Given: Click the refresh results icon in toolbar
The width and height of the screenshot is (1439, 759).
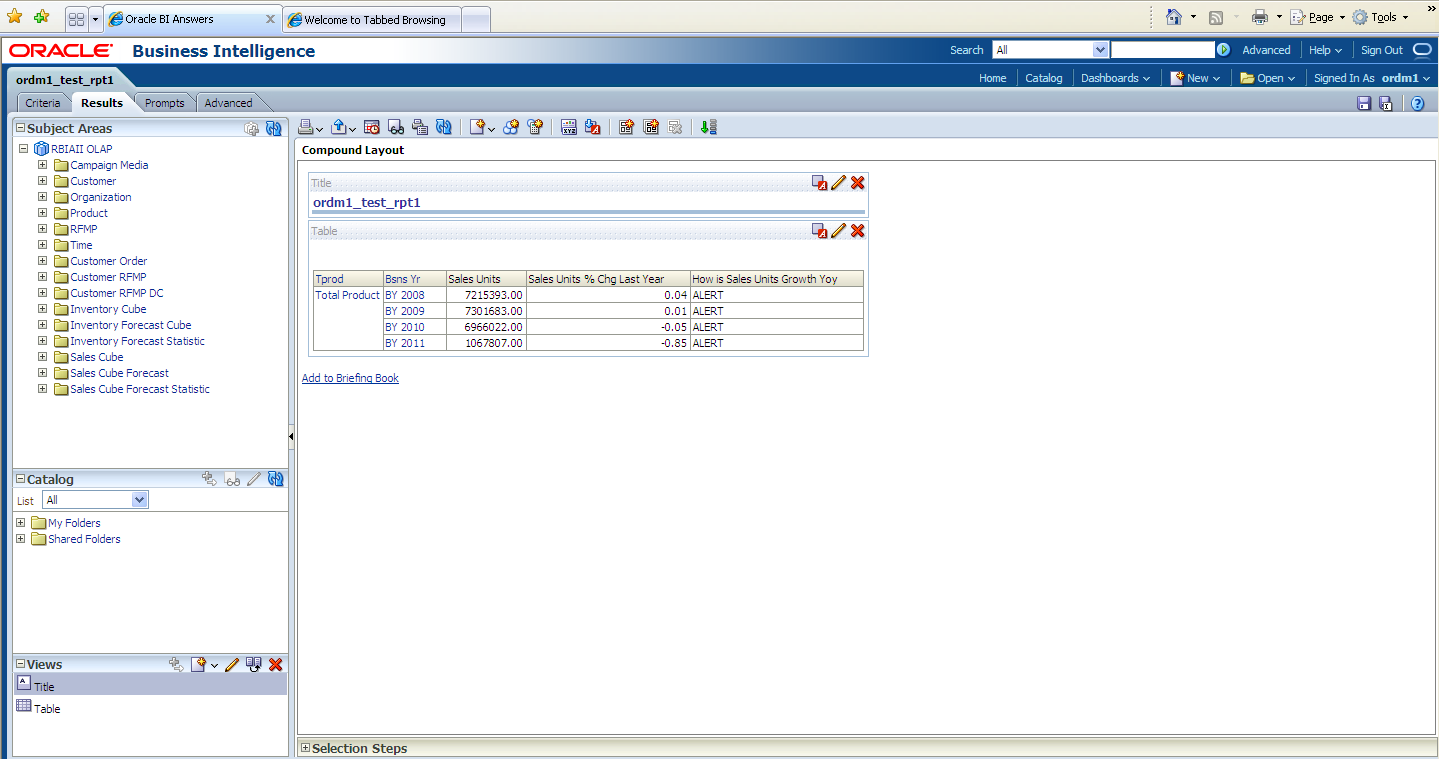Looking at the screenshot, I should (444, 127).
